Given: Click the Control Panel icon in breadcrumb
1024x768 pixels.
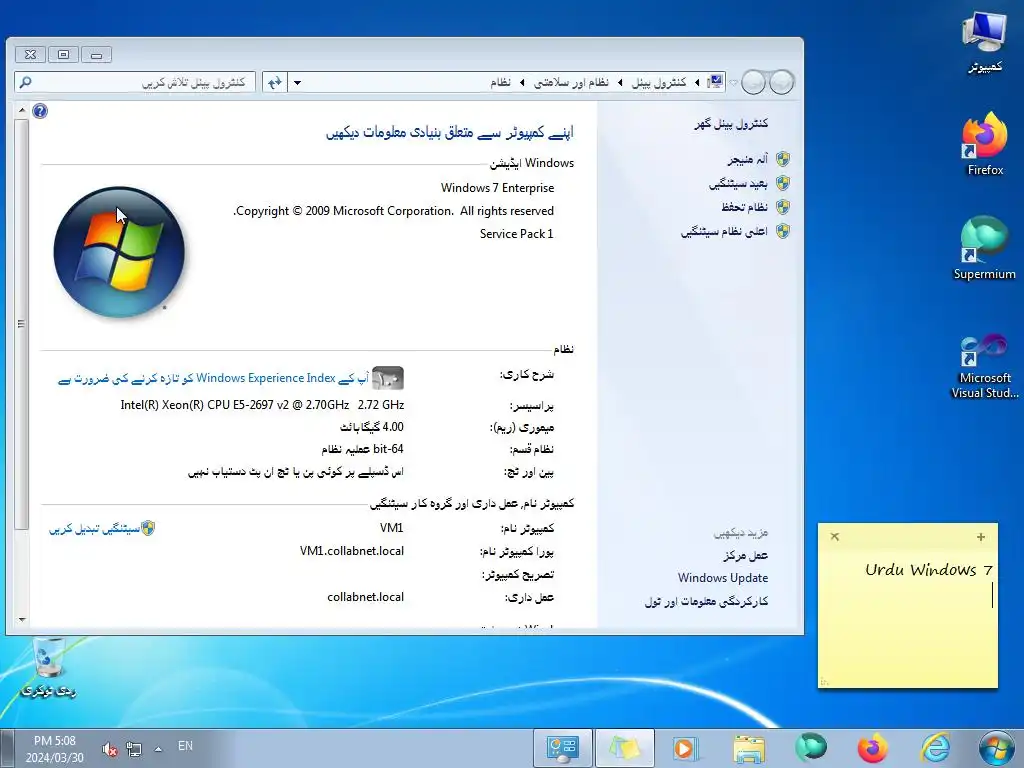Looking at the screenshot, I should pos(716,82).
